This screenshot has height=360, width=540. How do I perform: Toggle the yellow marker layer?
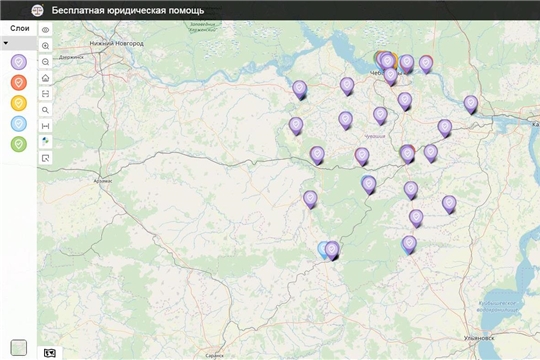click(x=19, y=103)
